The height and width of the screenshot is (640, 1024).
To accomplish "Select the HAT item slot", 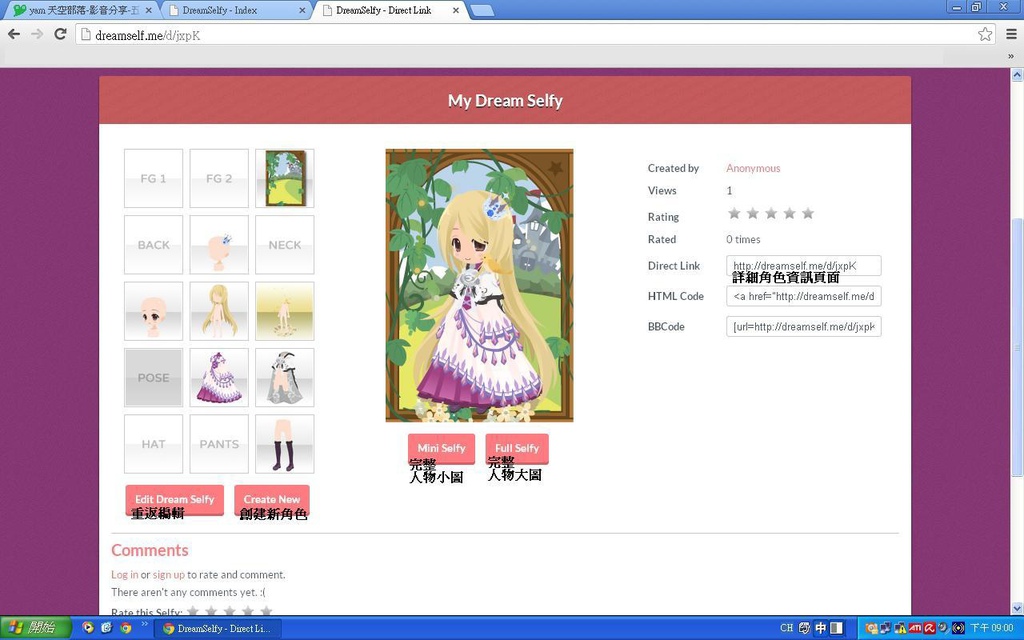I will pyautogui.click(x=153, y=444).
